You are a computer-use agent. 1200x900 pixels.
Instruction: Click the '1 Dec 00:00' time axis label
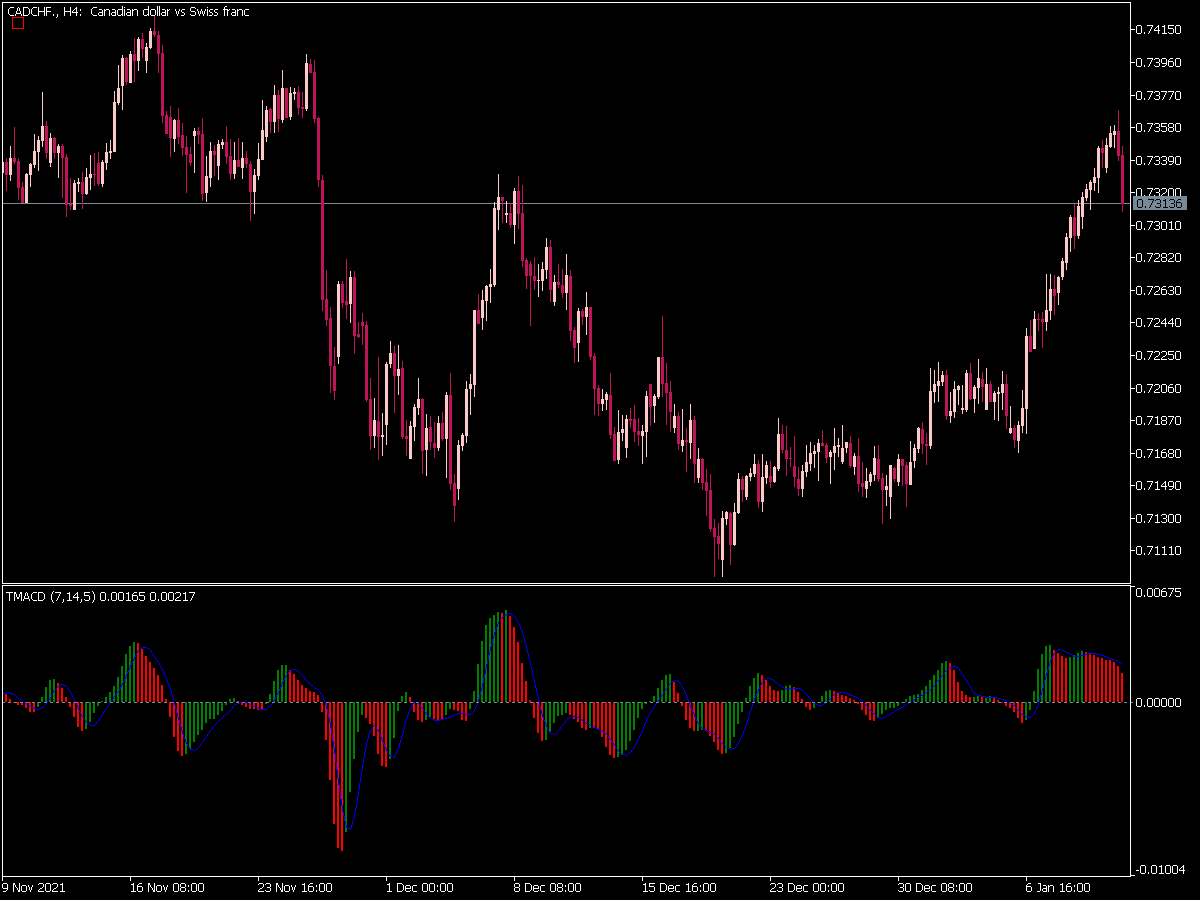coord(420,887)
